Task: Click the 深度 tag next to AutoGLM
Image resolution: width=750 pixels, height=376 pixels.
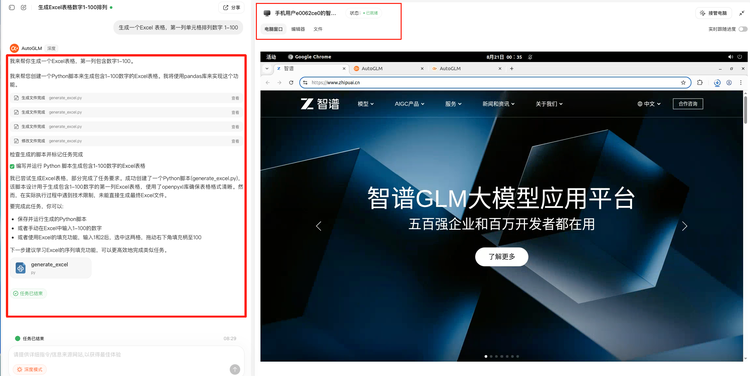Action: [51, 48]
